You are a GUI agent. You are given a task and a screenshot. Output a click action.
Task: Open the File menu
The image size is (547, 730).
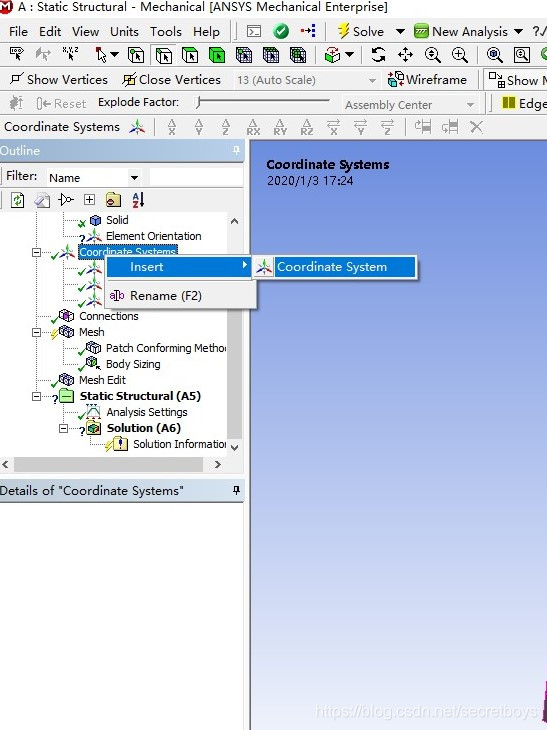(x=18, y=32)
